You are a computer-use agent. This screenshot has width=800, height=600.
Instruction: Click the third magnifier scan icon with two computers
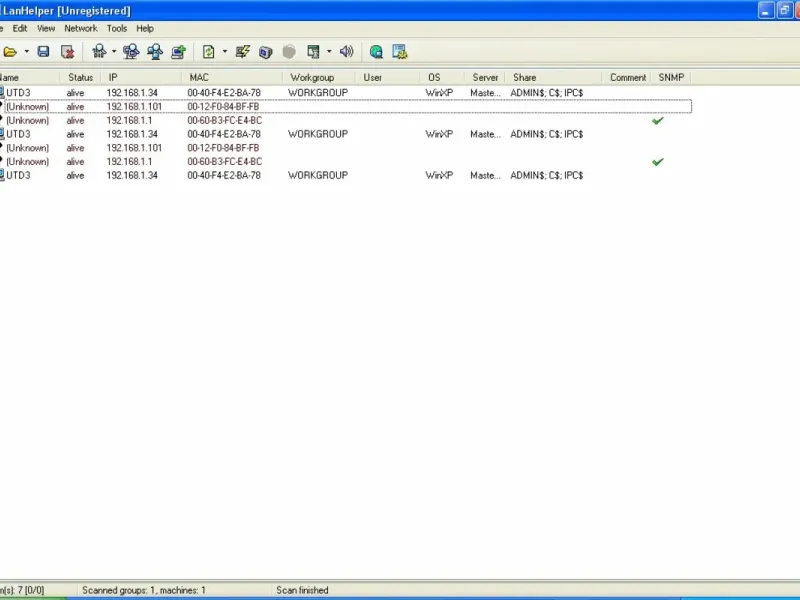point(155,52)
